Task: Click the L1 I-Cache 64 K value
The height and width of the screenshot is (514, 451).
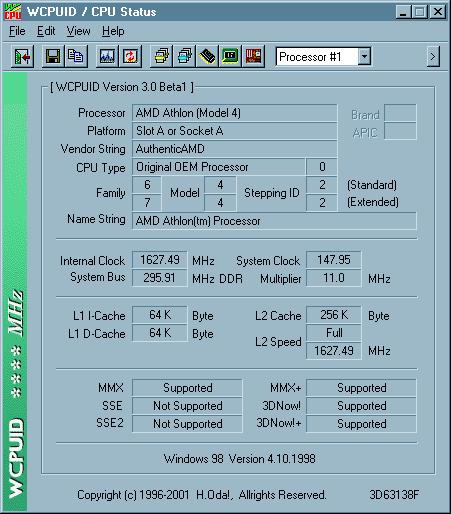Action: point(160,315)
